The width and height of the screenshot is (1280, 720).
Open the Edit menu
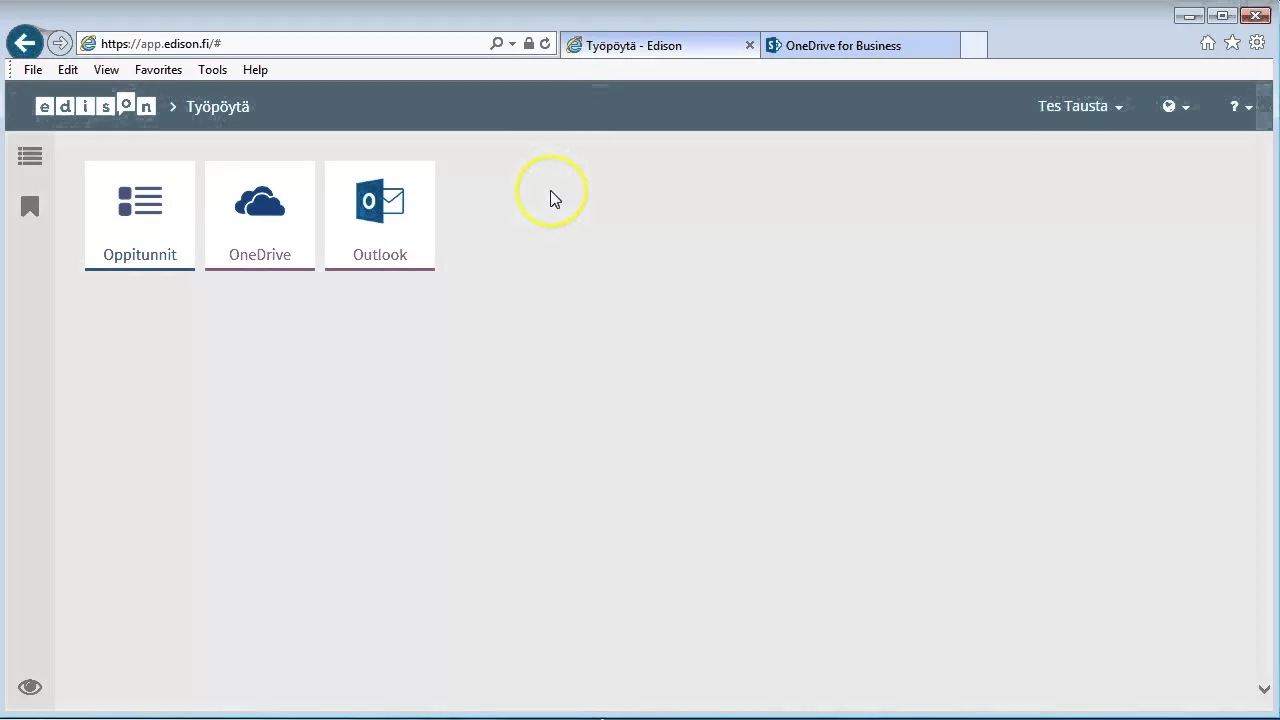pos(68,70)
